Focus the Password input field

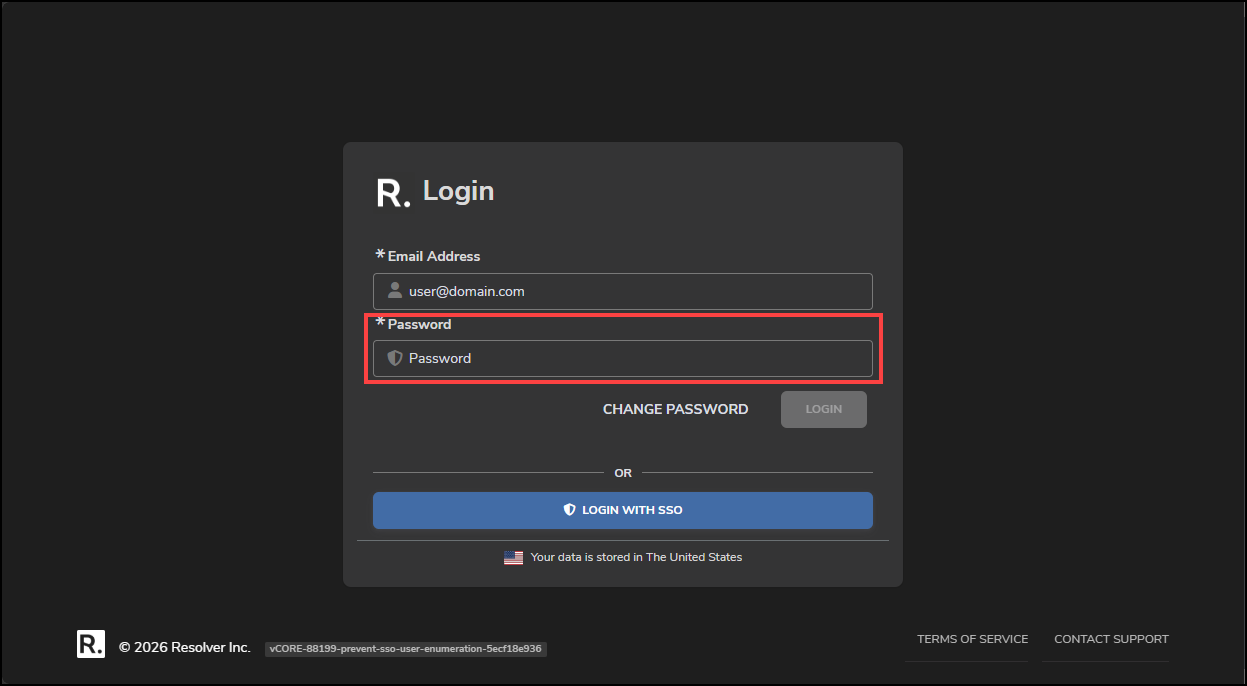[x=623, y=358]
